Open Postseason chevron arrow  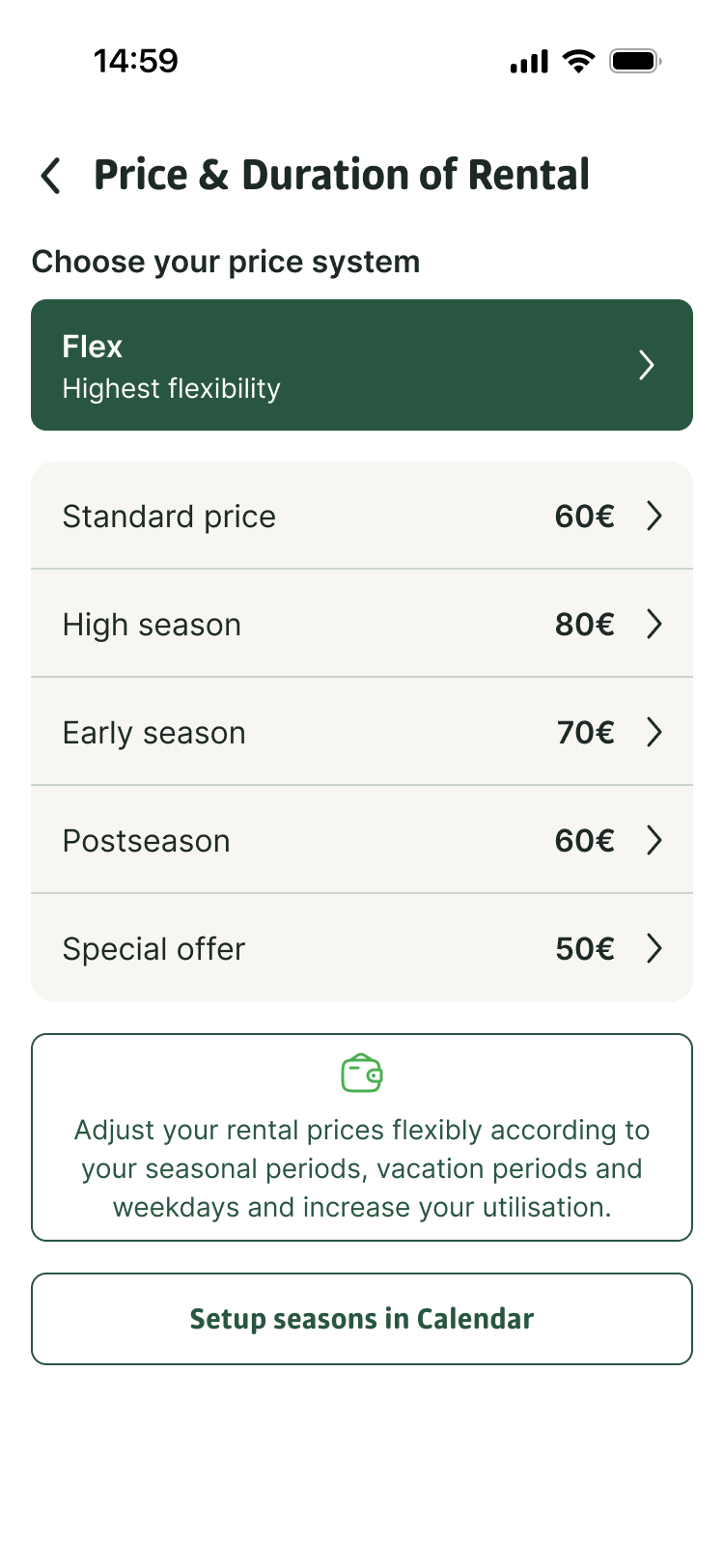[654, 841]
